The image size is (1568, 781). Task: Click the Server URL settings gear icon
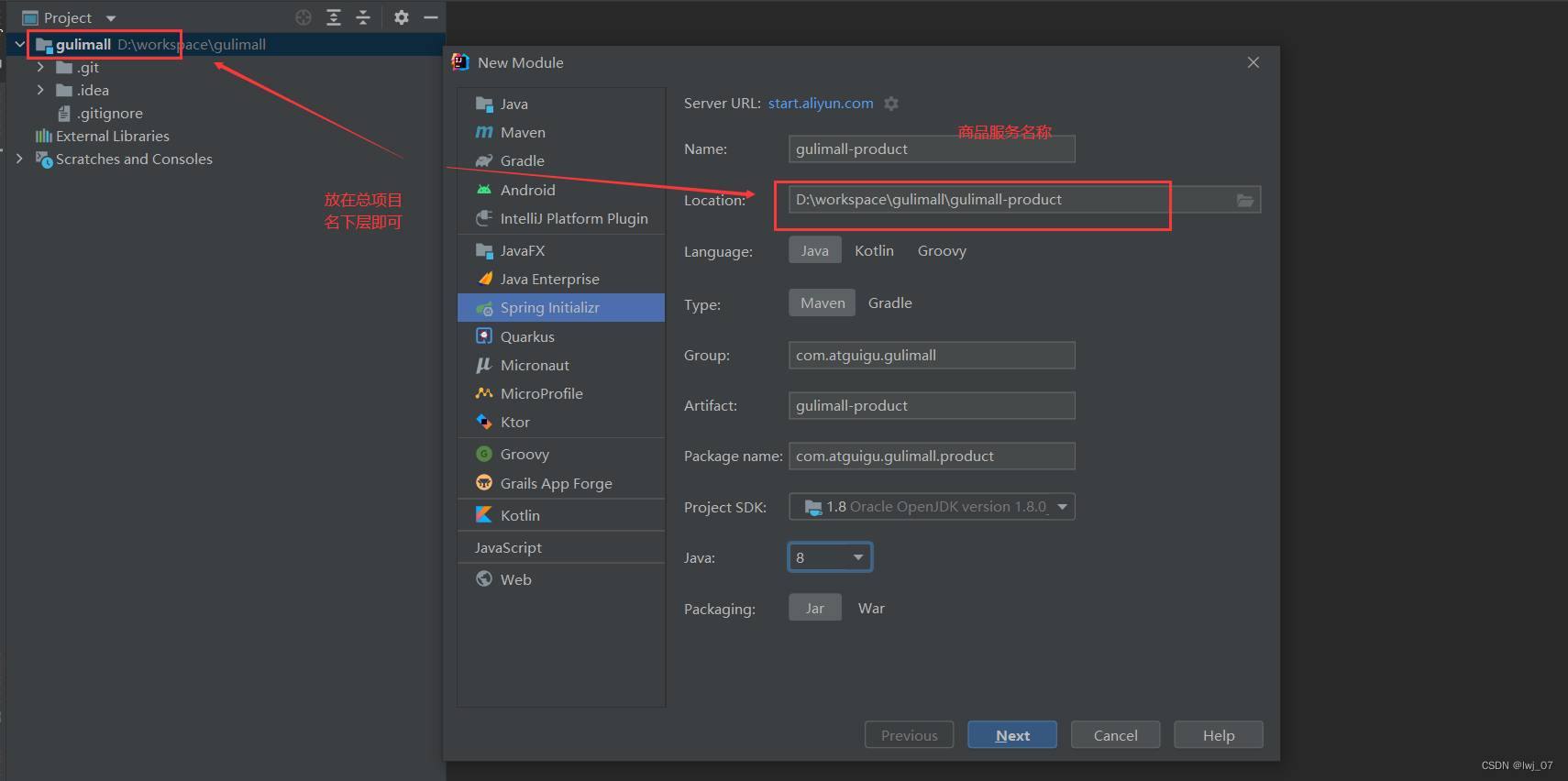tap(891, 104)
